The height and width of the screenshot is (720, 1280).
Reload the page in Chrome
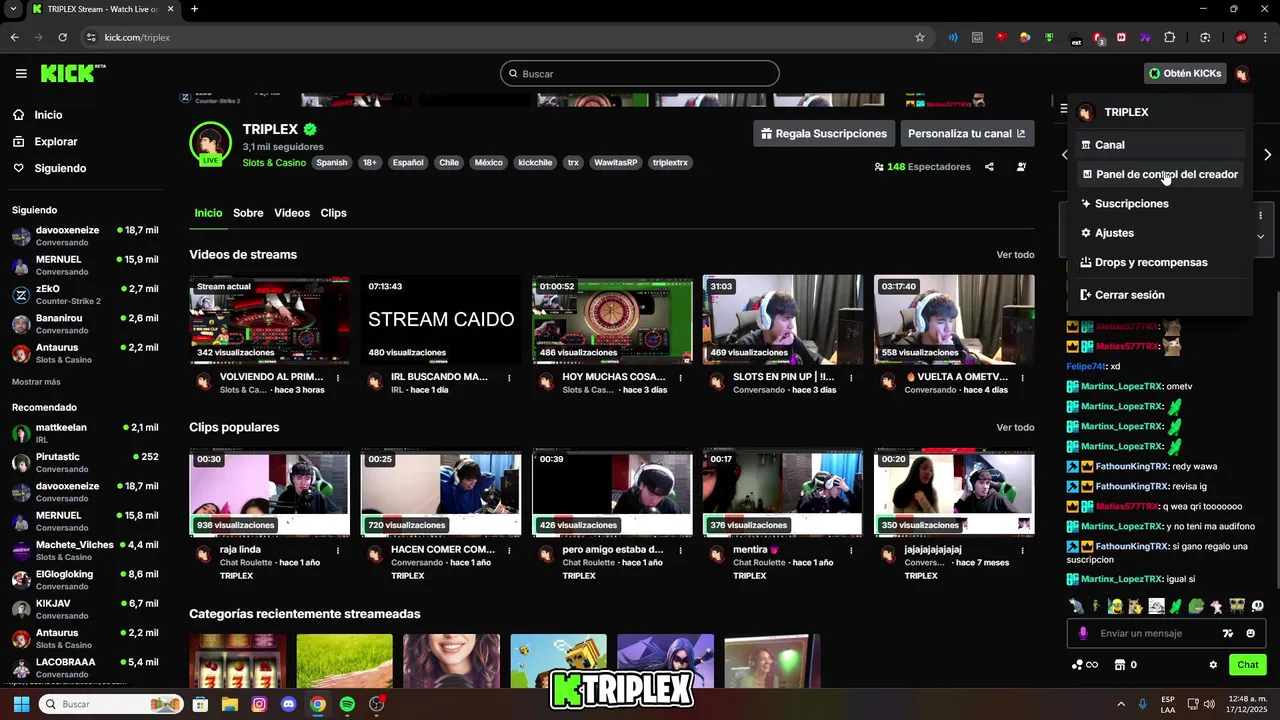[62, 37]
